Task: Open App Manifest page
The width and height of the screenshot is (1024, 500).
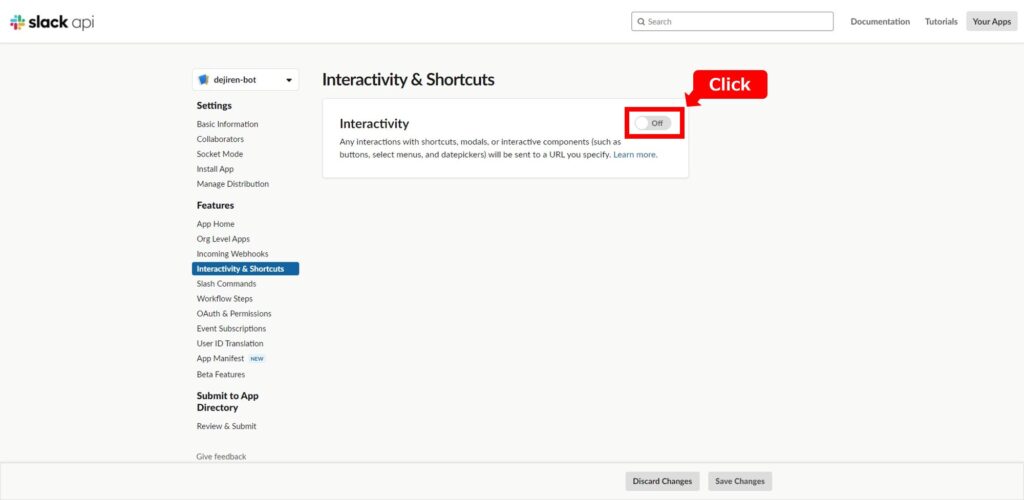Action: point(220,358)
